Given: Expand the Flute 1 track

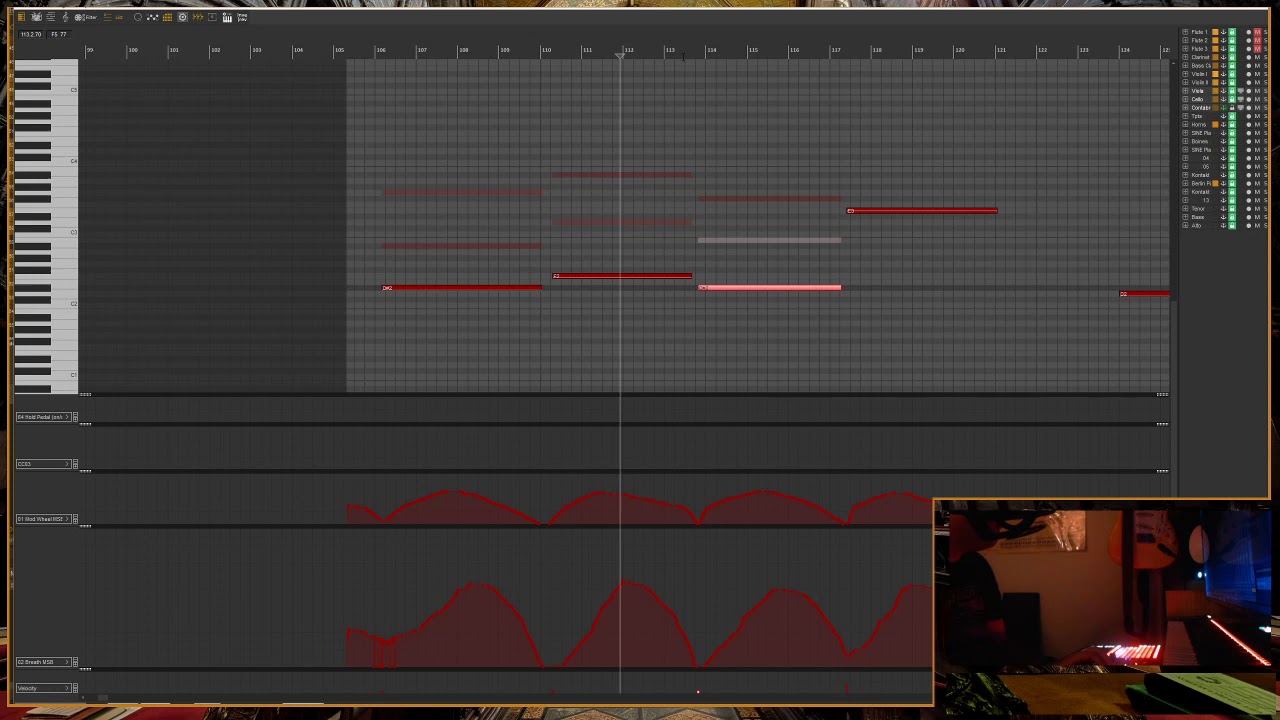Looking at the screenshot, I should tap(1185, 32).
